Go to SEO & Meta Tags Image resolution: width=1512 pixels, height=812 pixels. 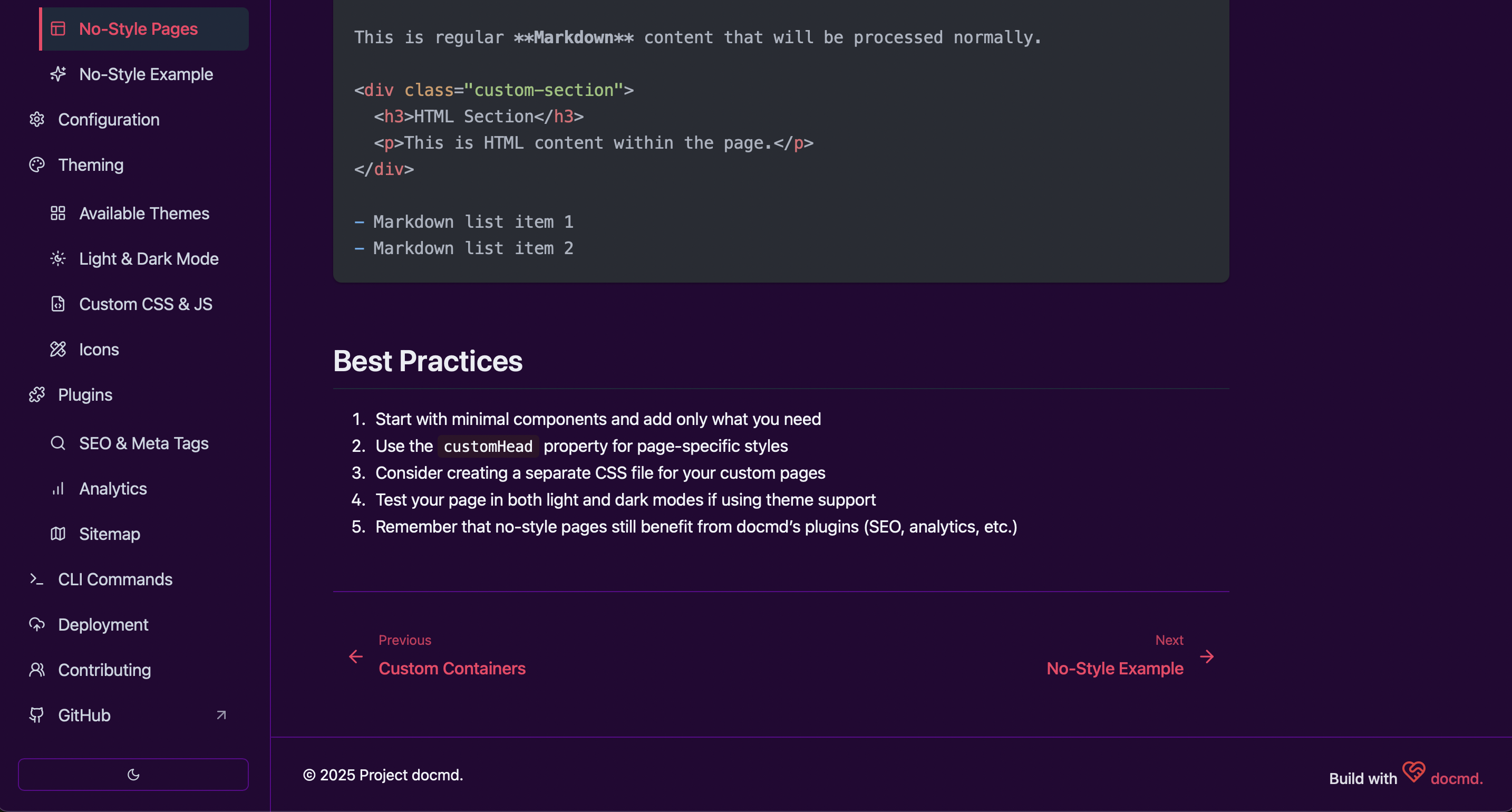pyautogui.click(x=144, y=443)
